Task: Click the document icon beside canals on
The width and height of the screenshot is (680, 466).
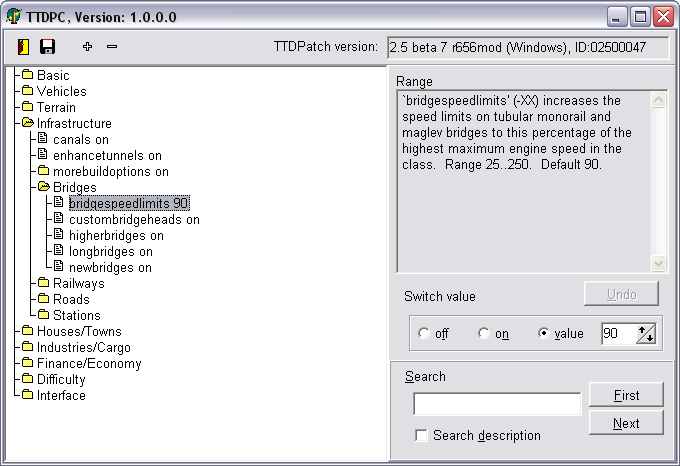Action: point(42,138)
